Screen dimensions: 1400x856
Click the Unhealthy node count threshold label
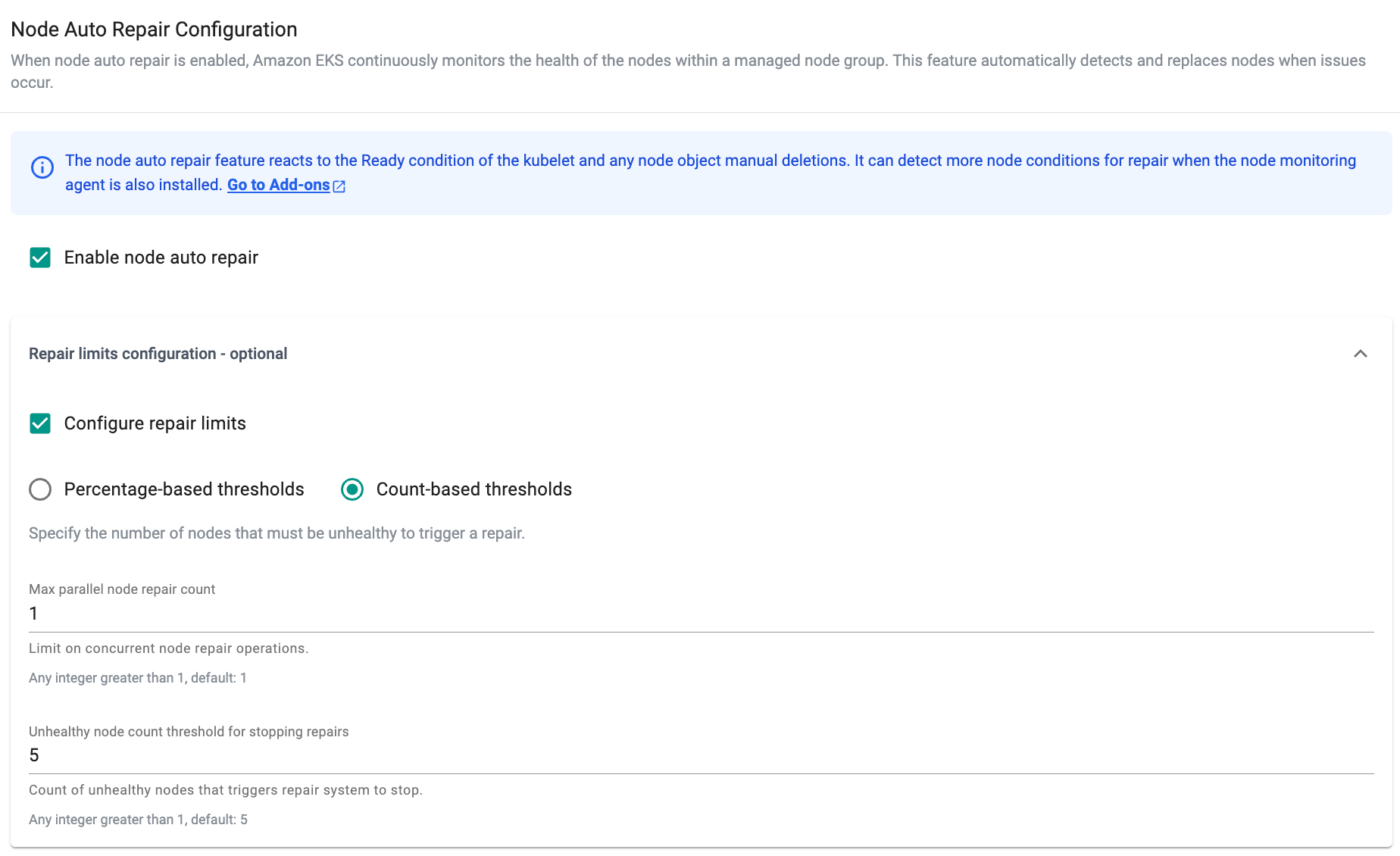(189, 732)
